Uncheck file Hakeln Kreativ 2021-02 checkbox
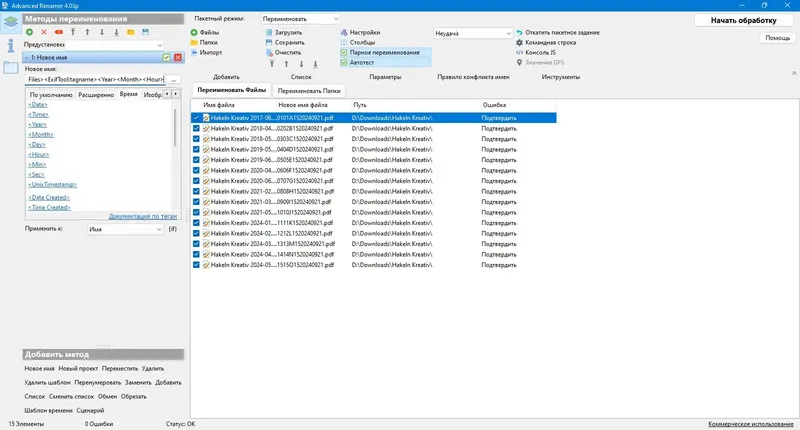This screenshot has height=430, width=800. tap(196, 191)
